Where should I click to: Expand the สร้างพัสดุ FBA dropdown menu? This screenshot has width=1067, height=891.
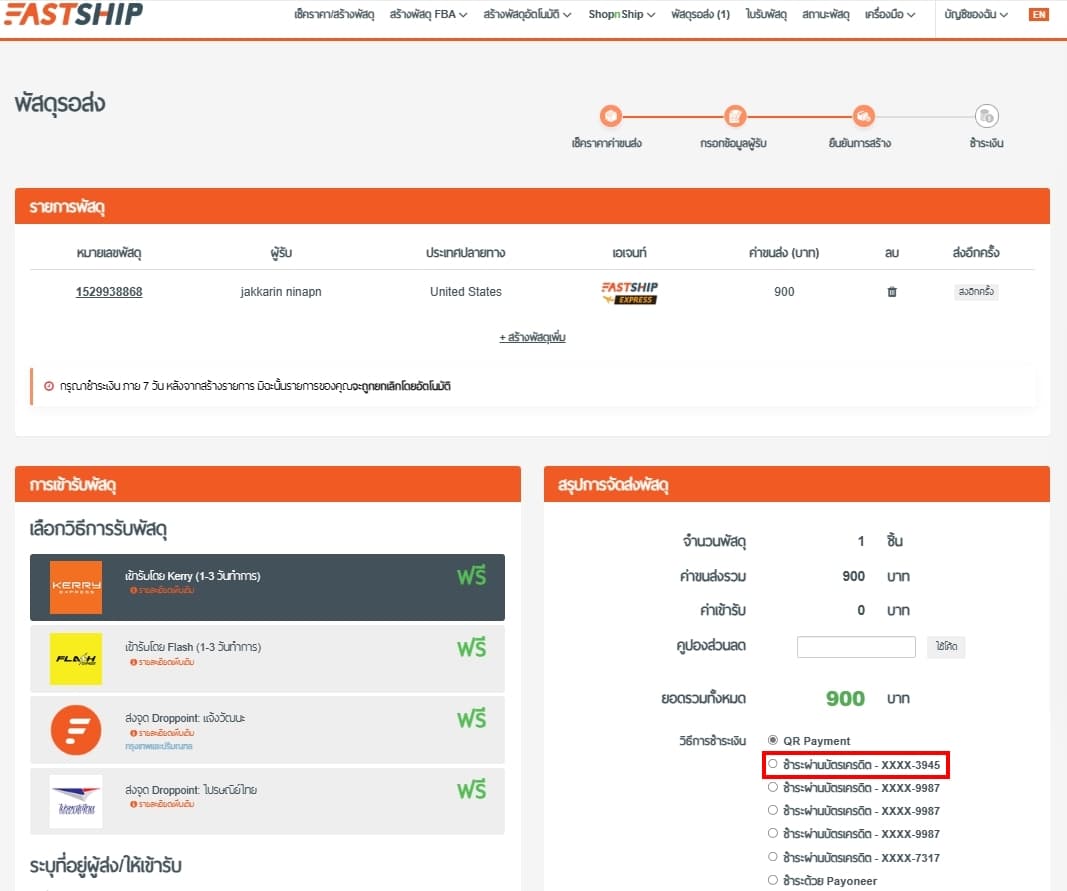(428, 14)
